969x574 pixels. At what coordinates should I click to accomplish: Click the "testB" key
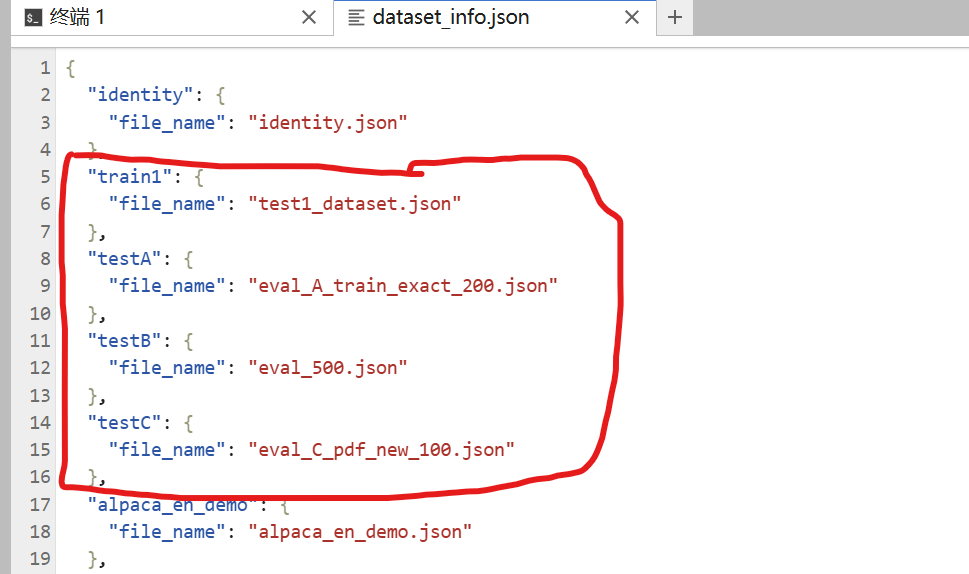click(125, 340)
